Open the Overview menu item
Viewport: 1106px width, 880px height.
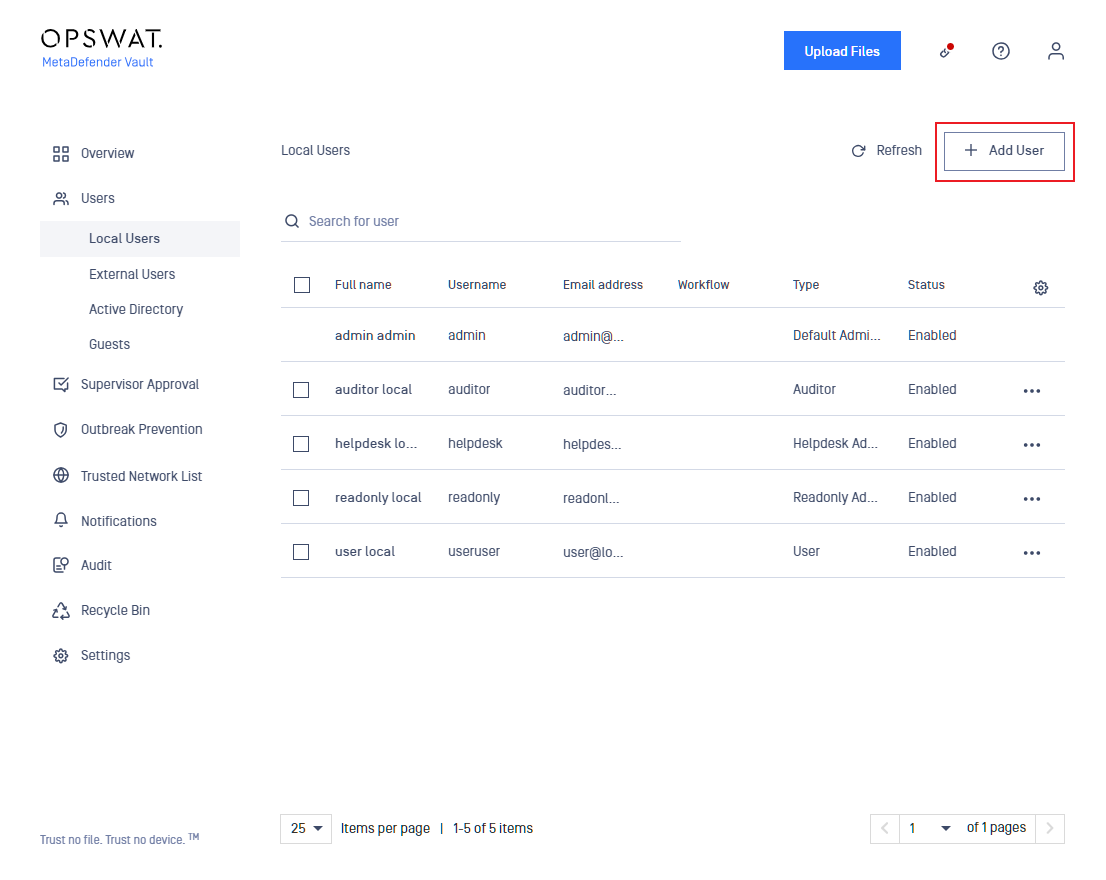click(107, 154)
